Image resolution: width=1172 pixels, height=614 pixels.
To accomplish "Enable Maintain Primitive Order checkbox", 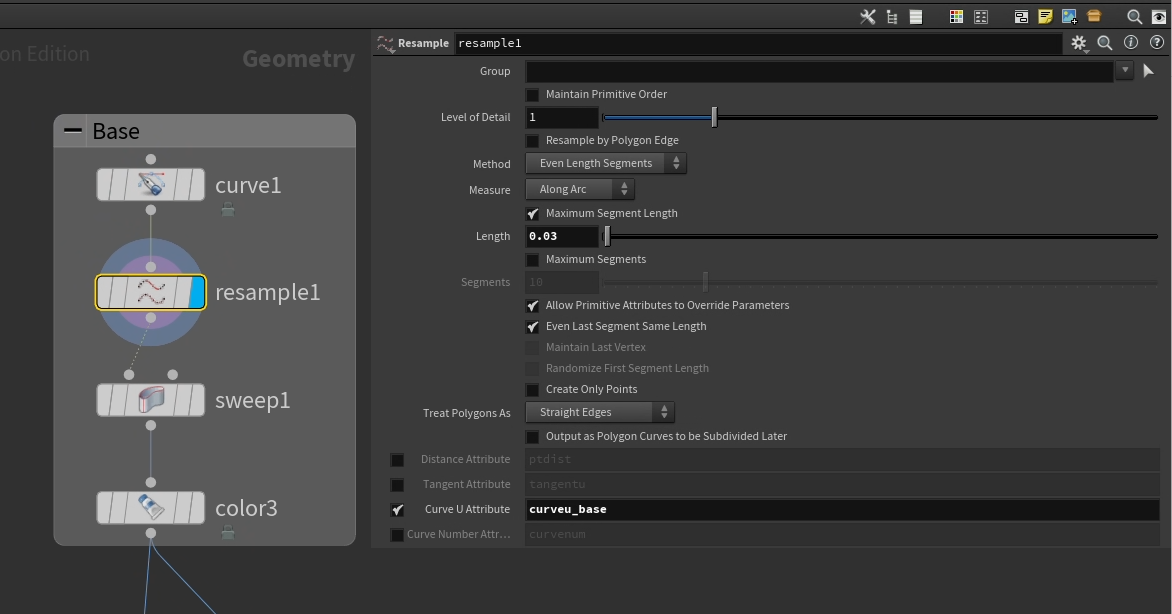I will click(533, 95).
